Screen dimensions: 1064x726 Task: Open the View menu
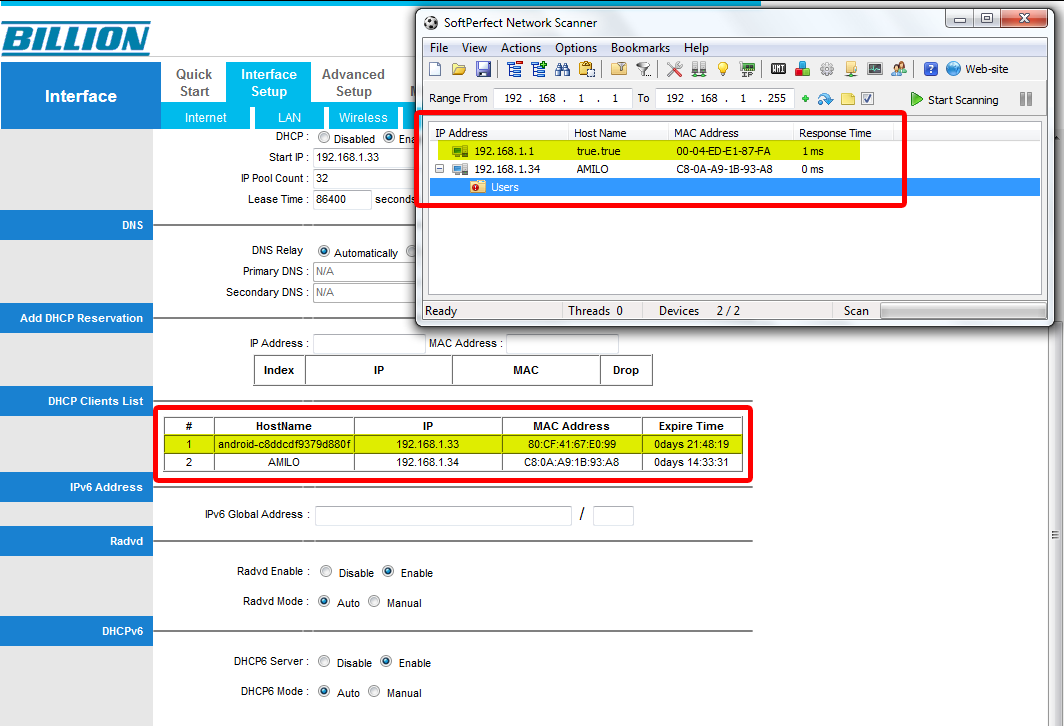click(474, 47)
